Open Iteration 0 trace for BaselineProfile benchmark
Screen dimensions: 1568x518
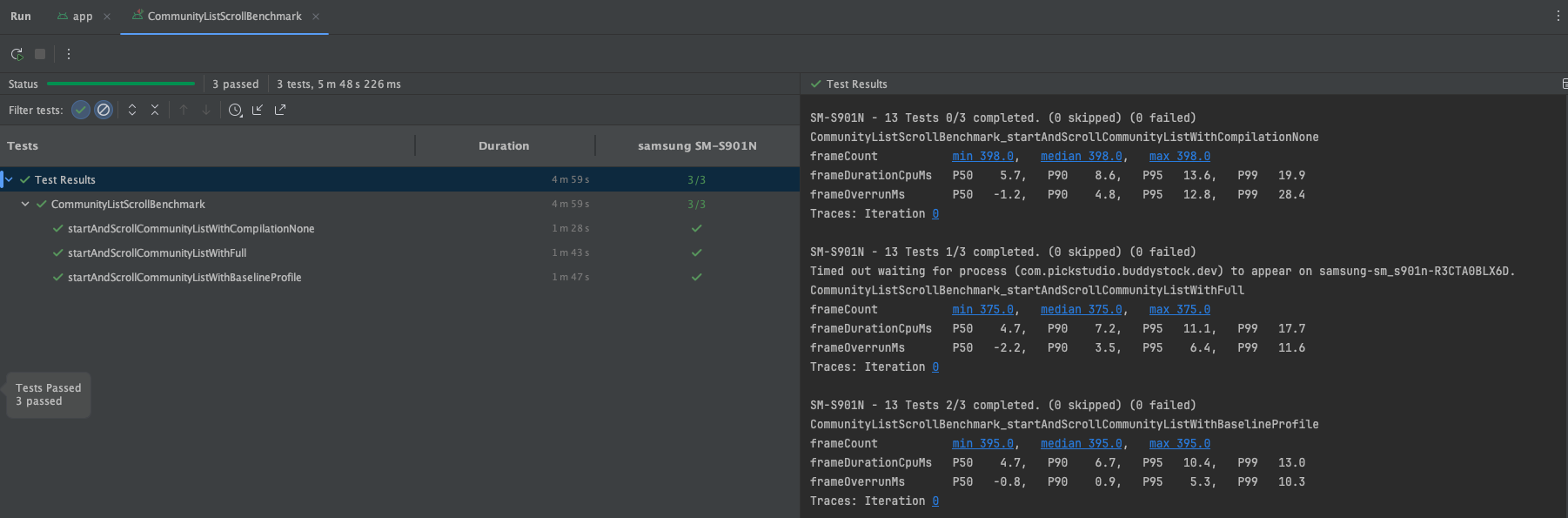935,501
